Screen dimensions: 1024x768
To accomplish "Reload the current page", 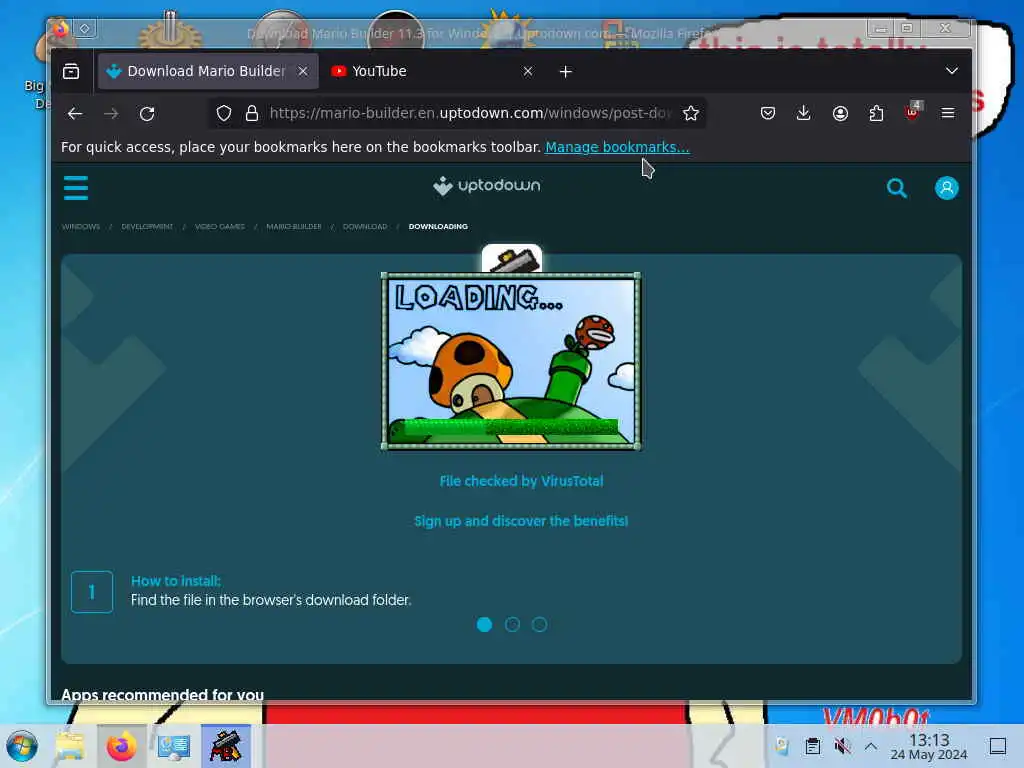I will (x=147, y=114).
